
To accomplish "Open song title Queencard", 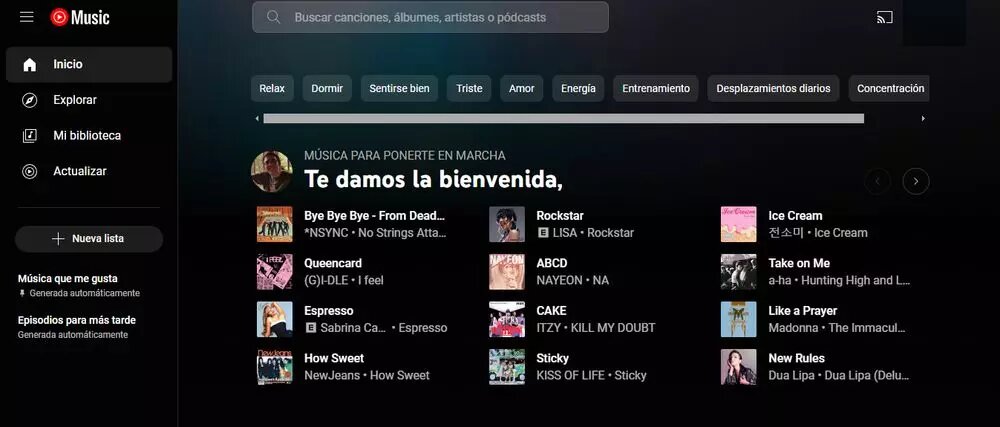I will [333, 263].
